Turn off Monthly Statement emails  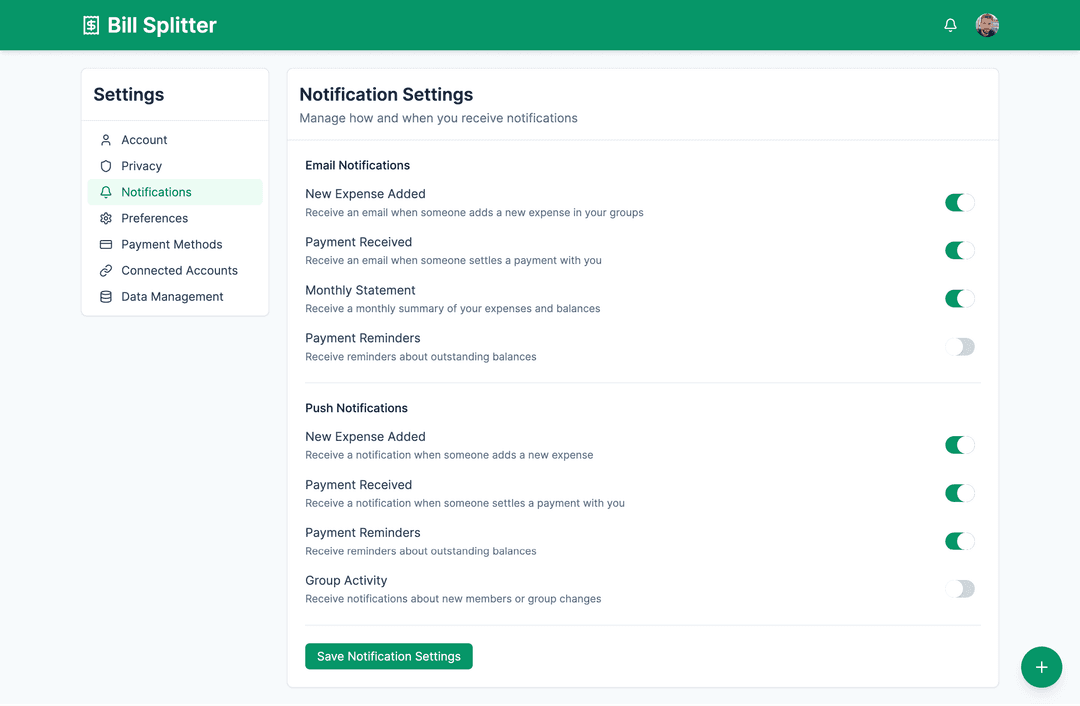(x=960, y=298)
